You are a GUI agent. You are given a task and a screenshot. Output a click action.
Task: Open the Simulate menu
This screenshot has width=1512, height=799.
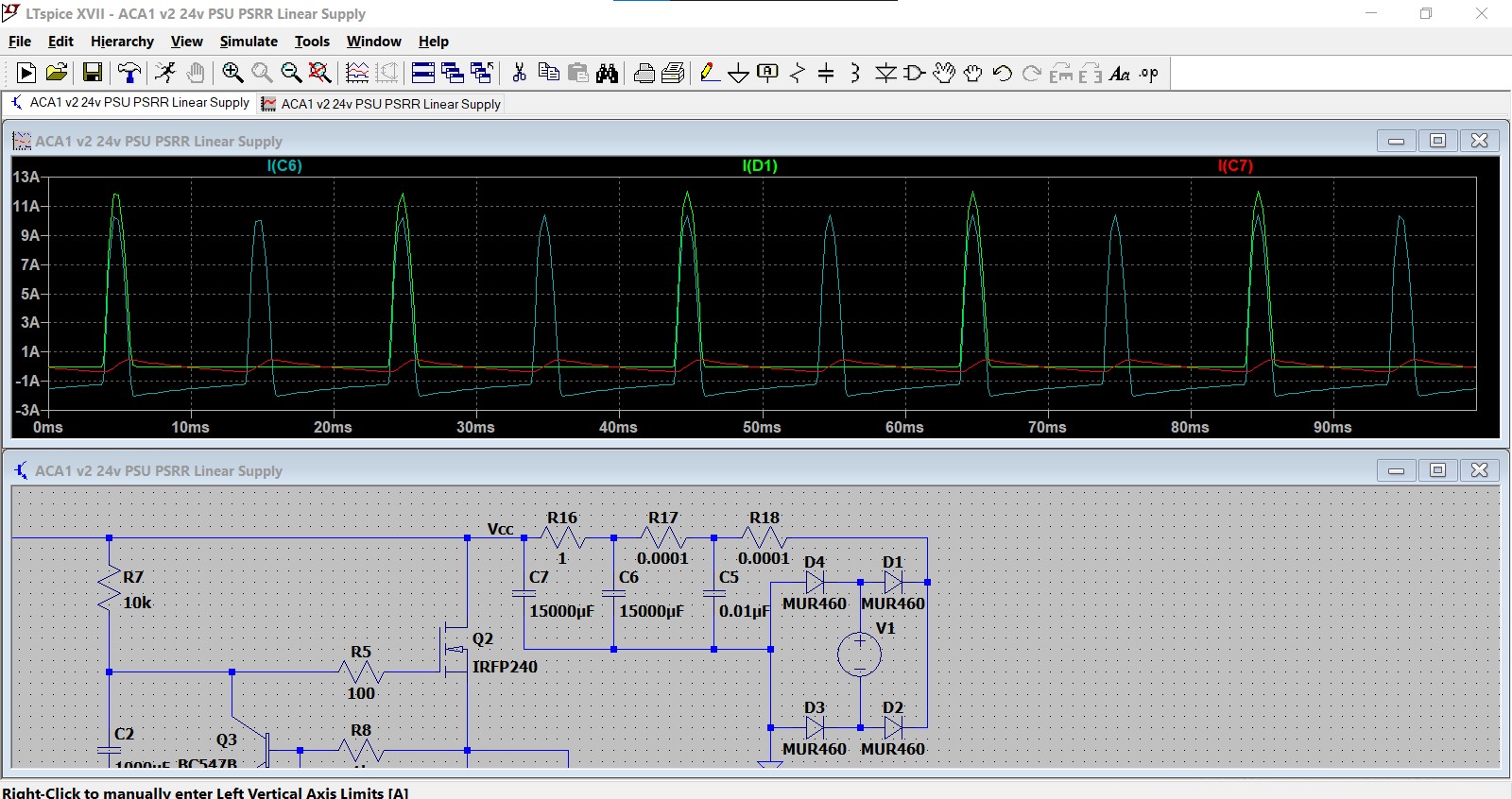pyautogui.click(x=249, y=42)
